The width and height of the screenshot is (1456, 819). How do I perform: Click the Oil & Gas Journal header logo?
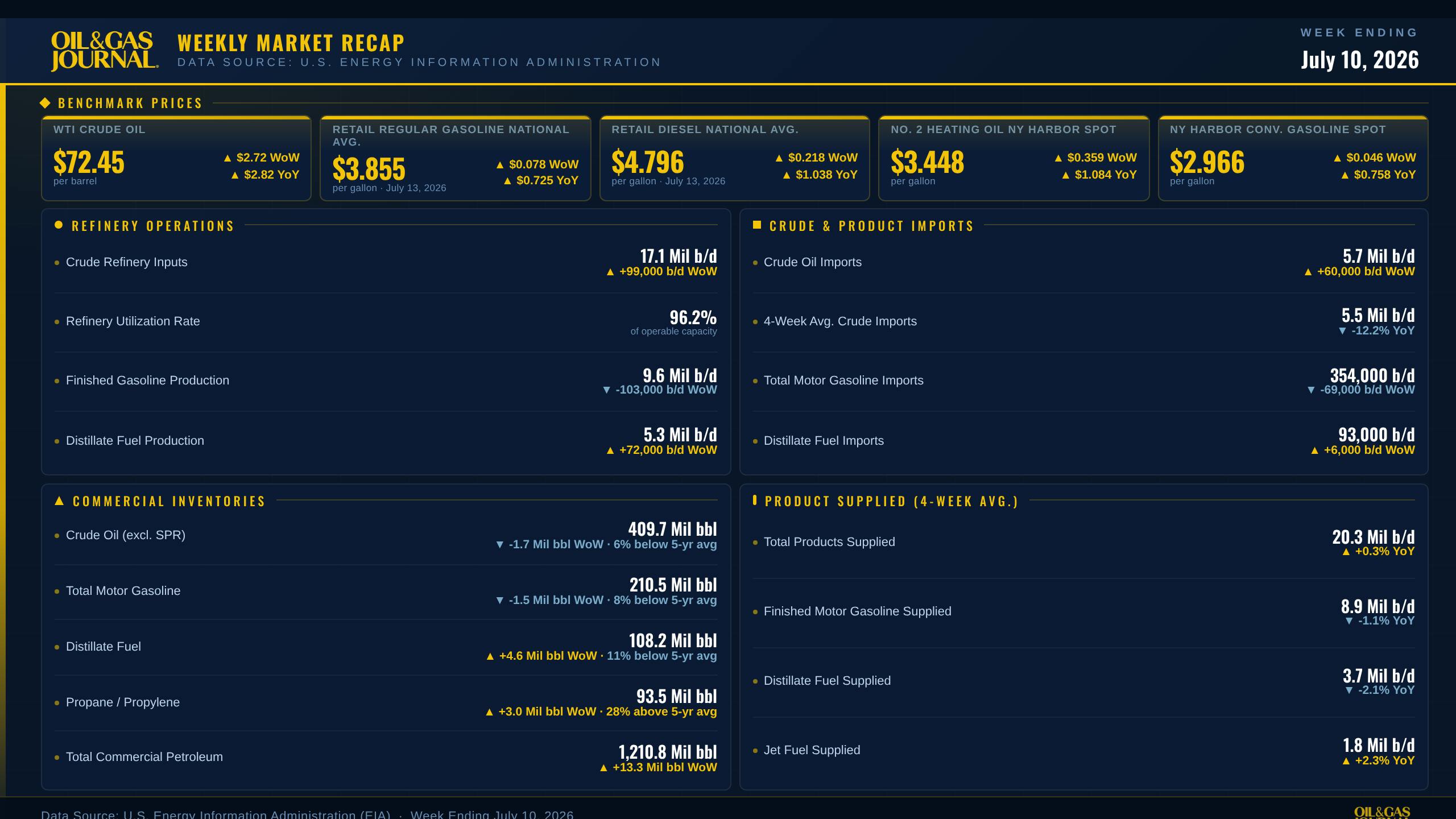pyautogui.click(x=105, y=51)
